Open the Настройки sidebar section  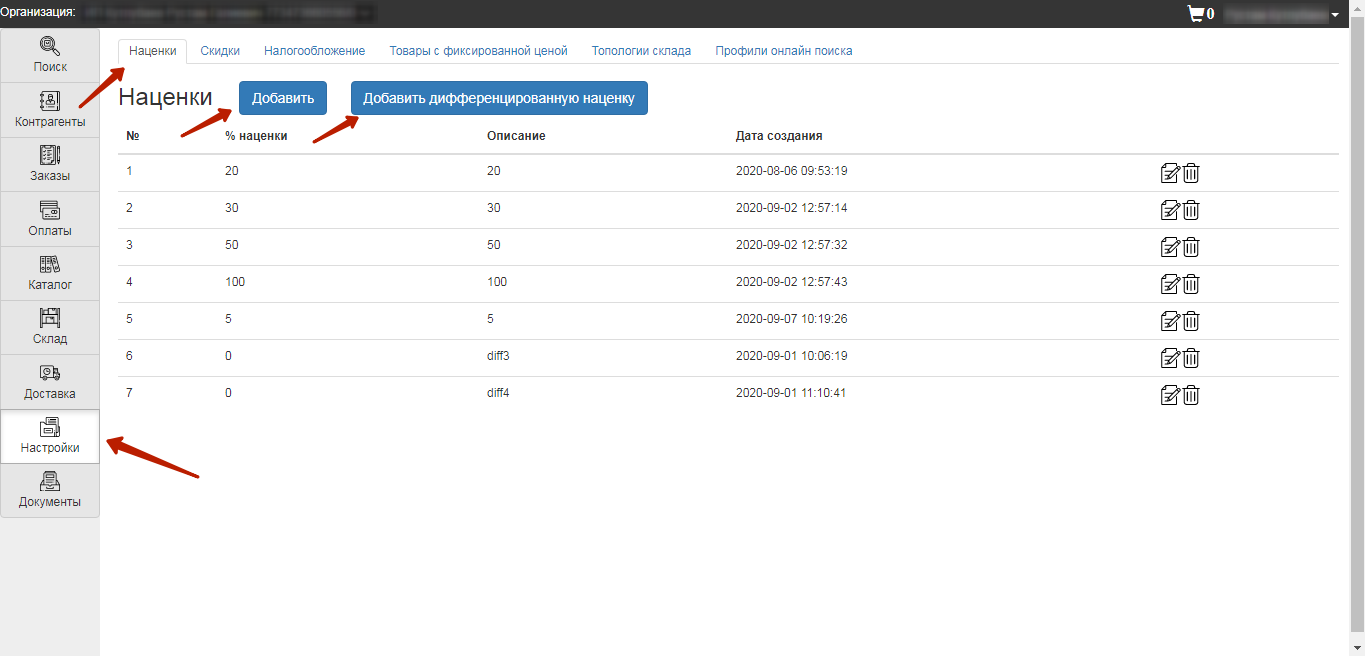point(50,436)
